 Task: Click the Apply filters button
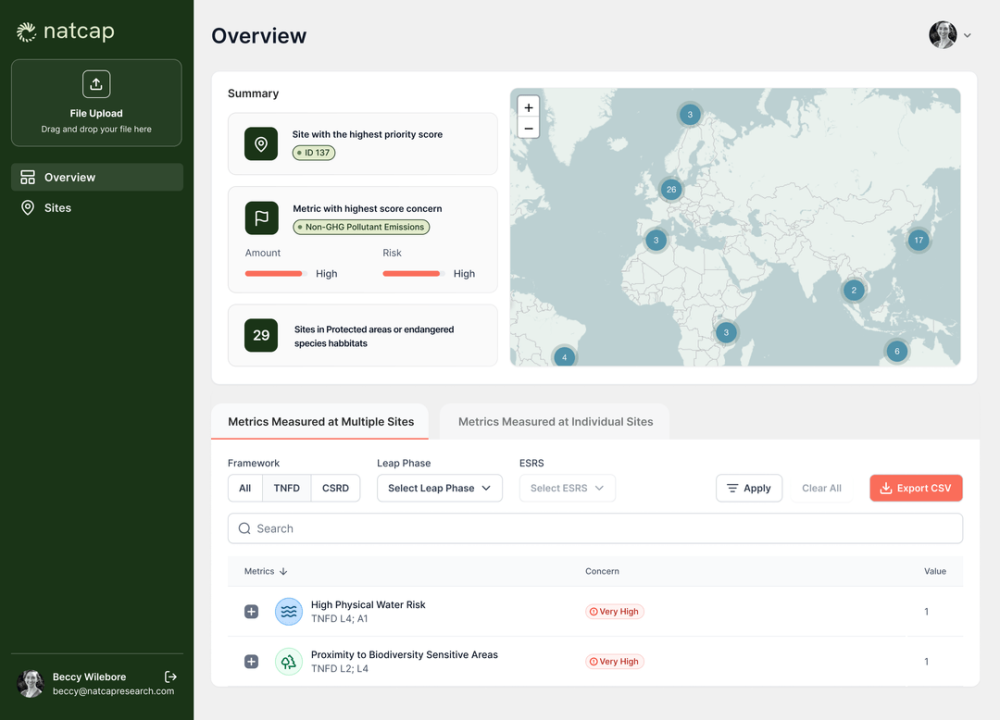(x=748, y=488)
